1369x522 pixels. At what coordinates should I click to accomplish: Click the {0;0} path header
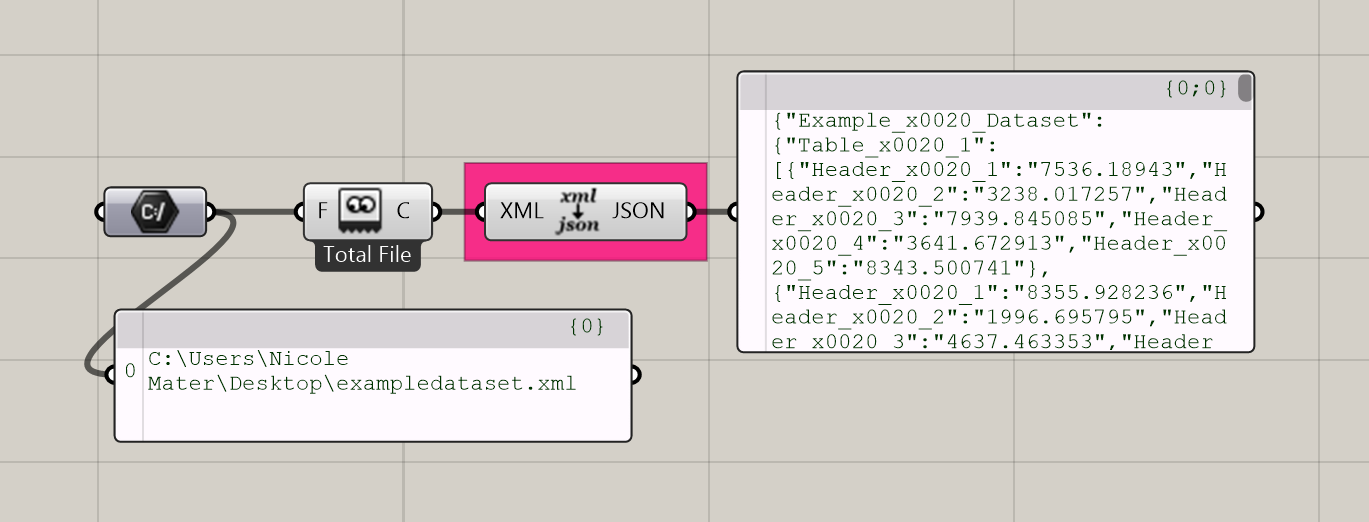coord(1195,89)
